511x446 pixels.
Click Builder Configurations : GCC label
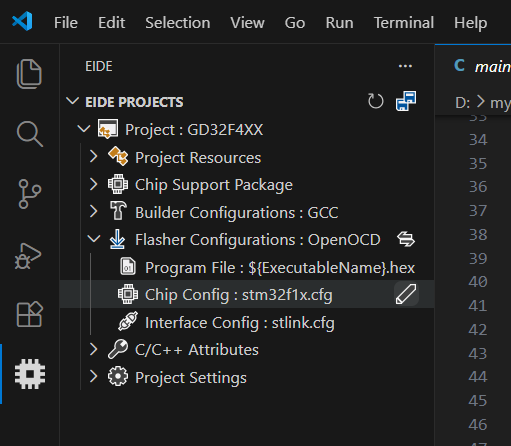(x=237, y=213)
